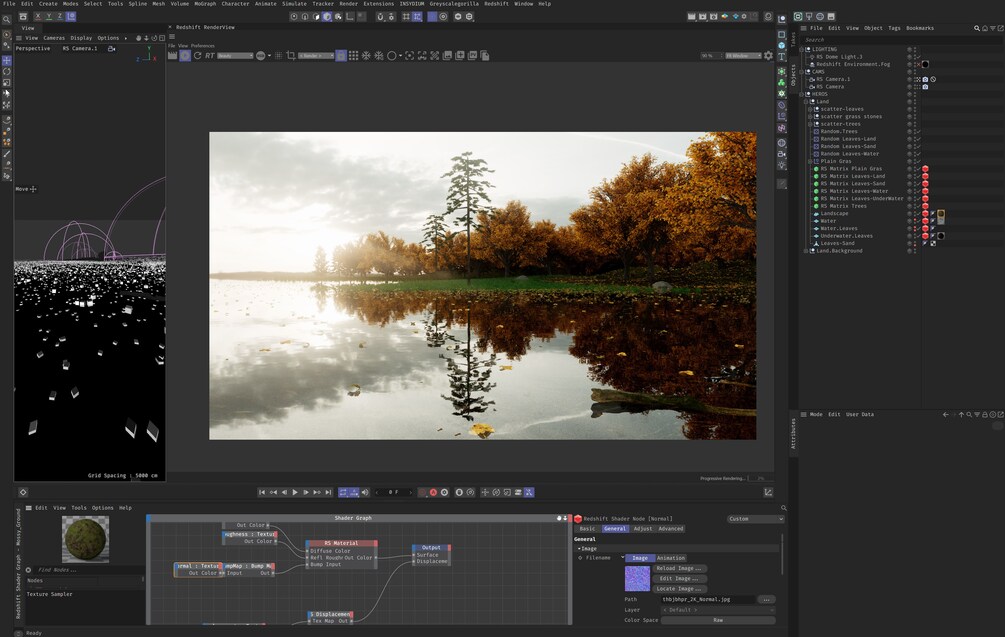Jump to end of animation
Image resolution: width=1005 pixels, height=637 pixels.
328,492
